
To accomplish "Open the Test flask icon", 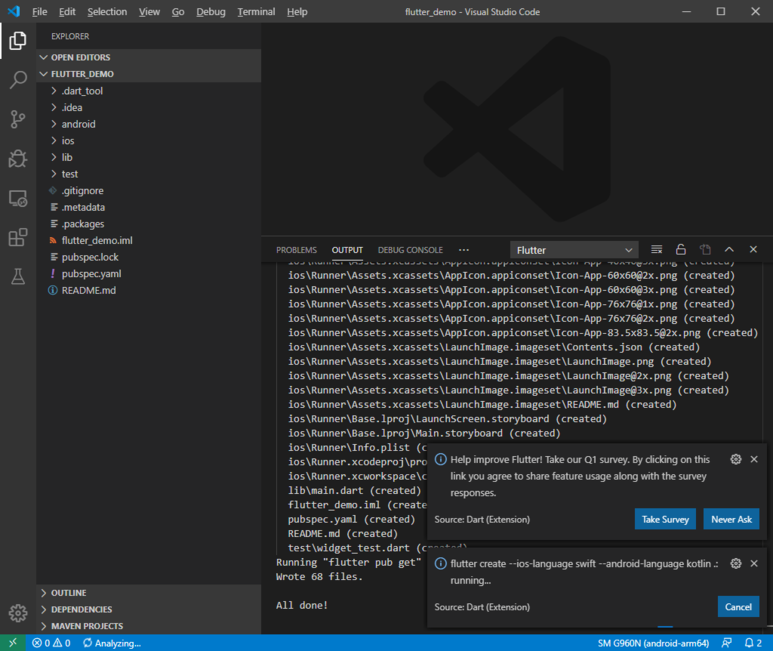I will 18,277.
